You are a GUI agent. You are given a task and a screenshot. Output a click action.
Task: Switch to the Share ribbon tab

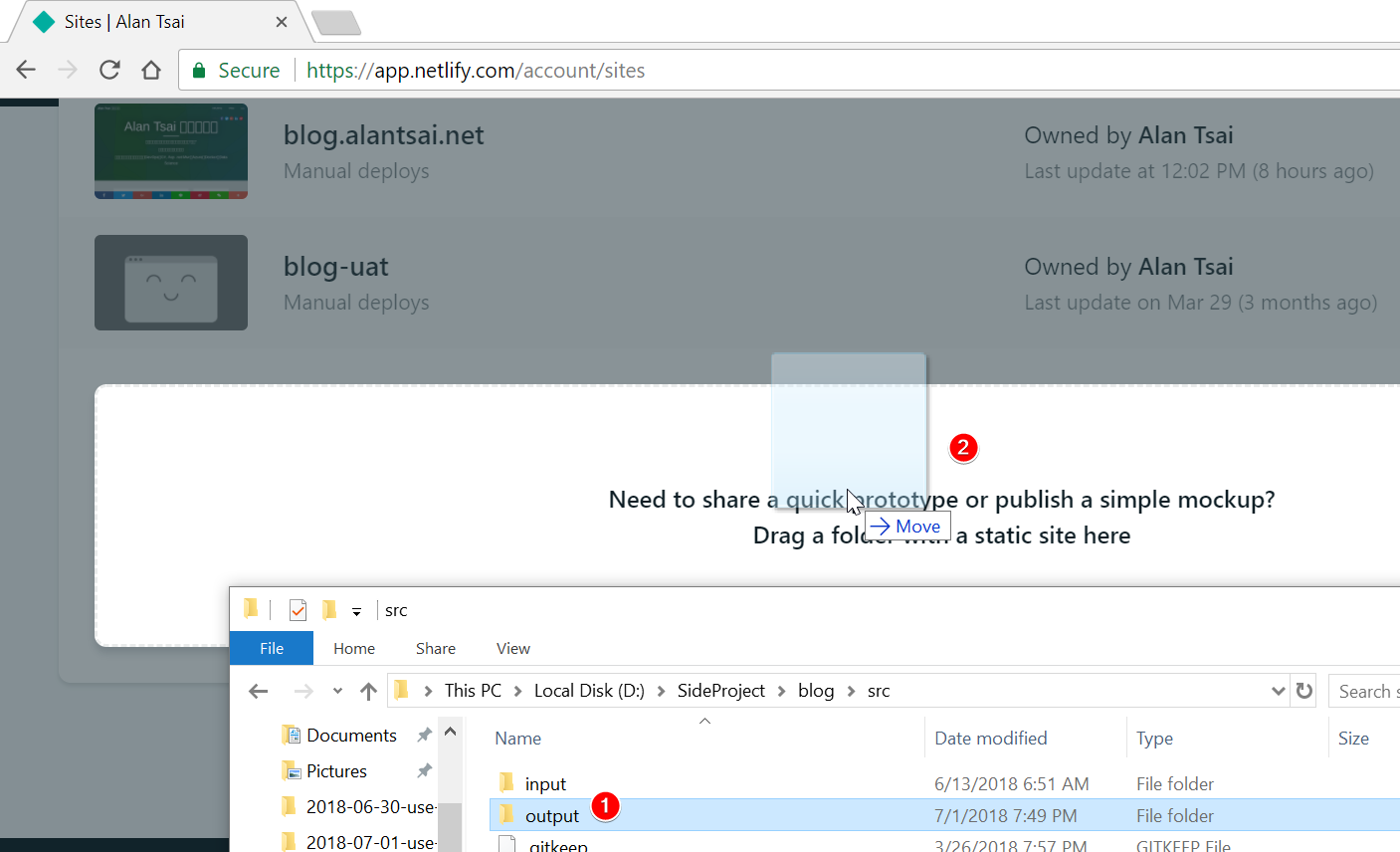pos(436,648)
